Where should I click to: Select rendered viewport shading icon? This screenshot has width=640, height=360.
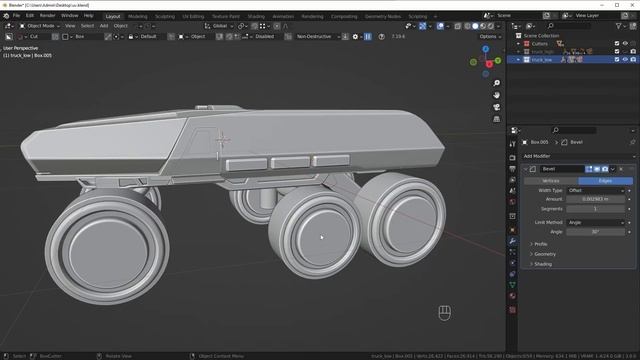tap(491, 26)
